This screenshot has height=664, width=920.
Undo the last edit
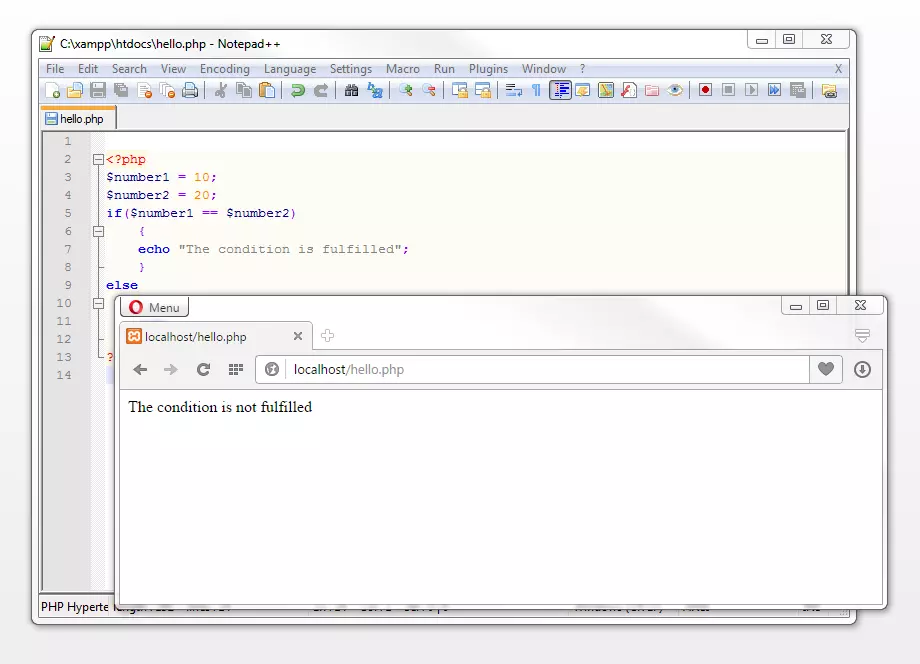tap(298, 90)
